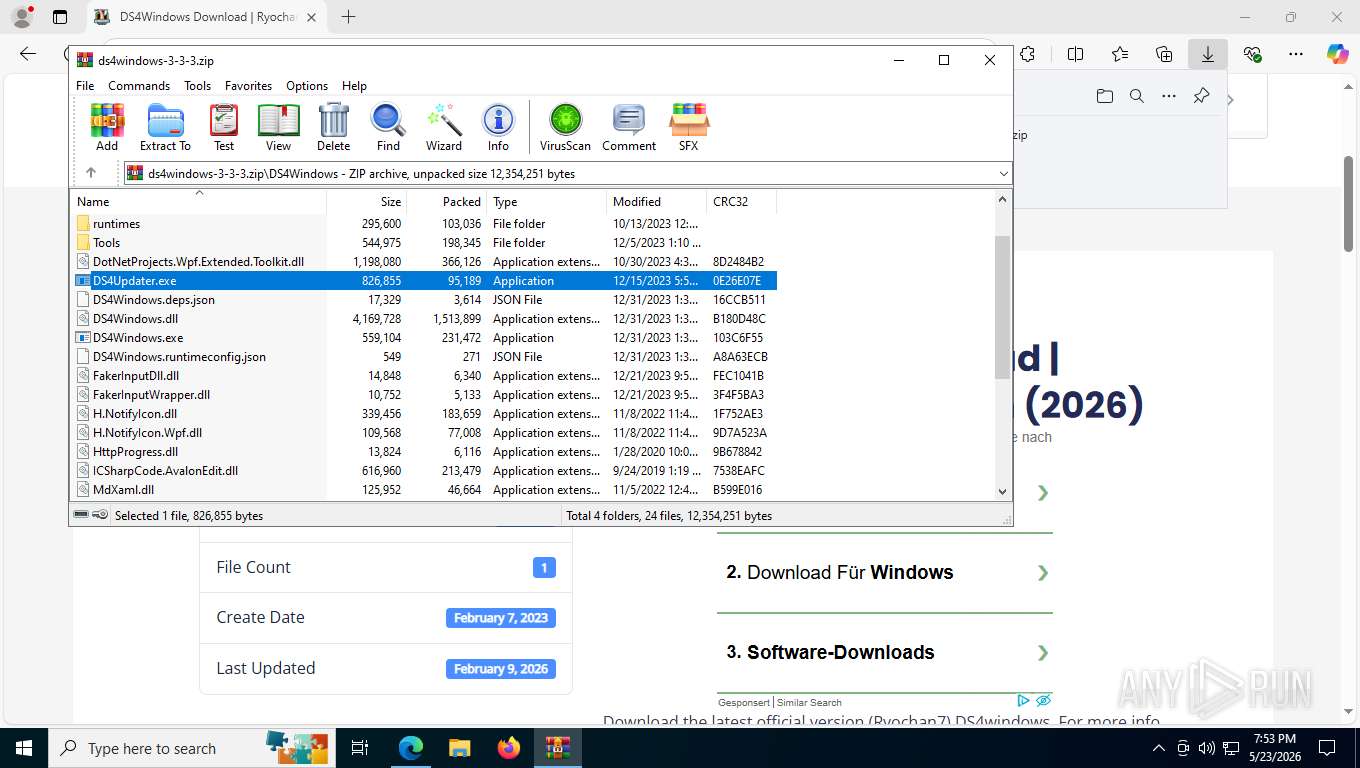1360x768 pixels.
Task: Go back in Edge browser
Action: (x=28, y=54)
